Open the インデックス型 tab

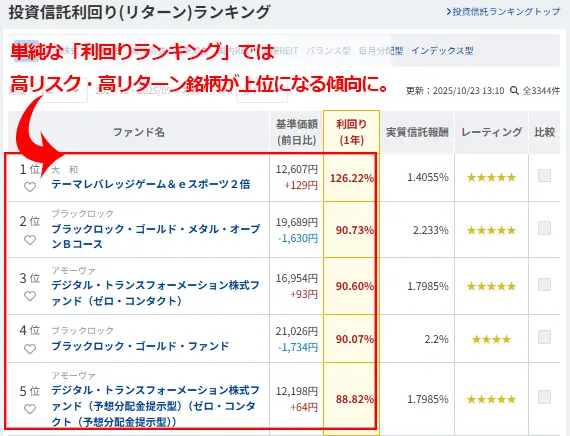pyautogui.click(x=442, y=51)
